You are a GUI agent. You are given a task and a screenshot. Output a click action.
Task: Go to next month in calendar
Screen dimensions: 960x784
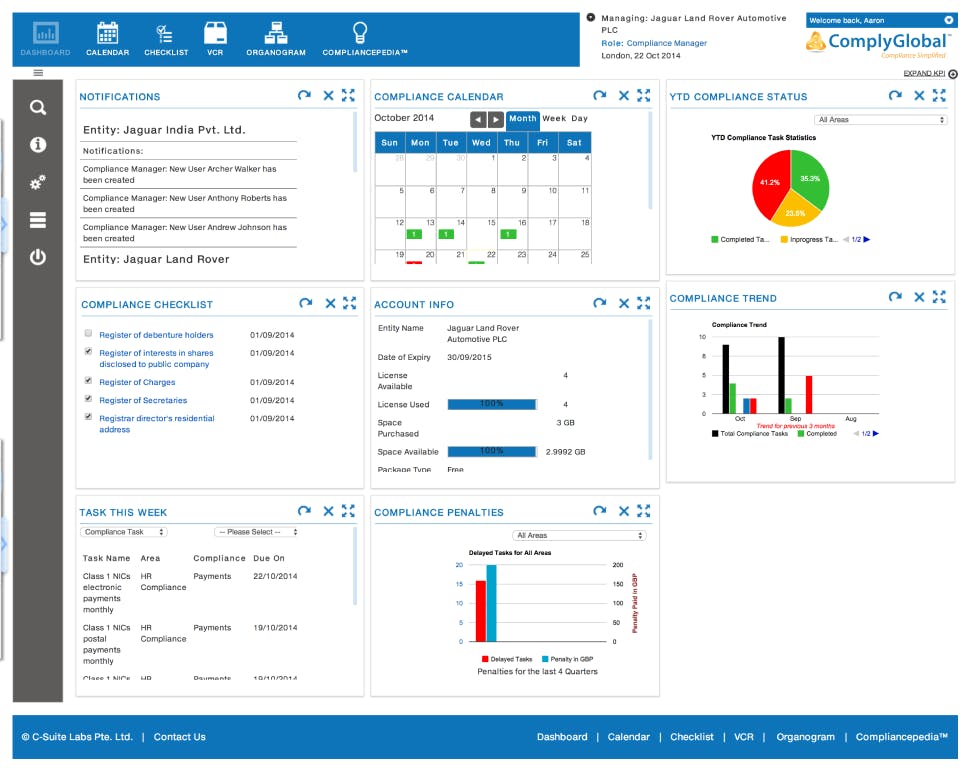[496, 119]
